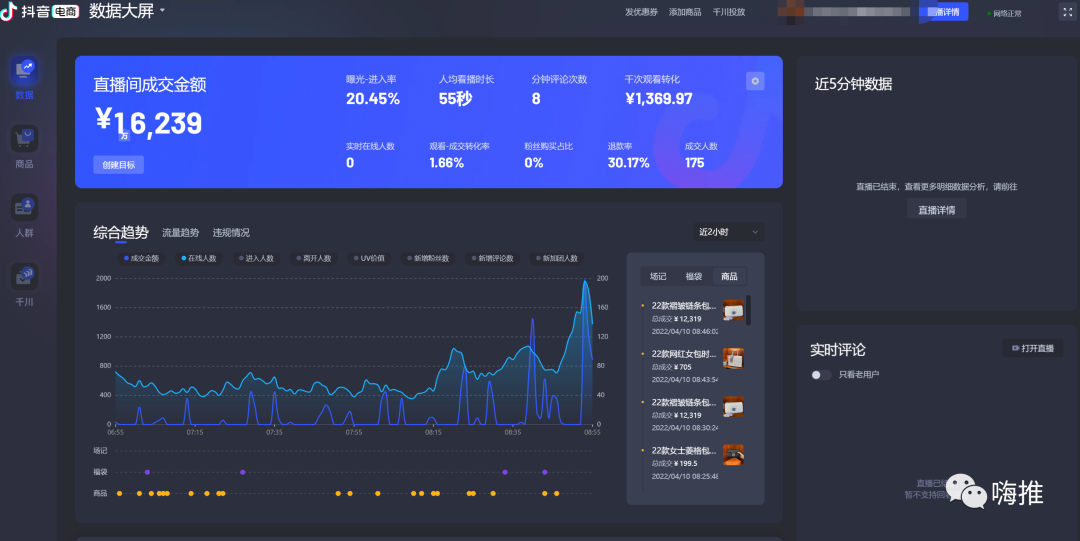Open the 数据 sidebar icon
The image size is (1080, 541).
click(24, 70)
